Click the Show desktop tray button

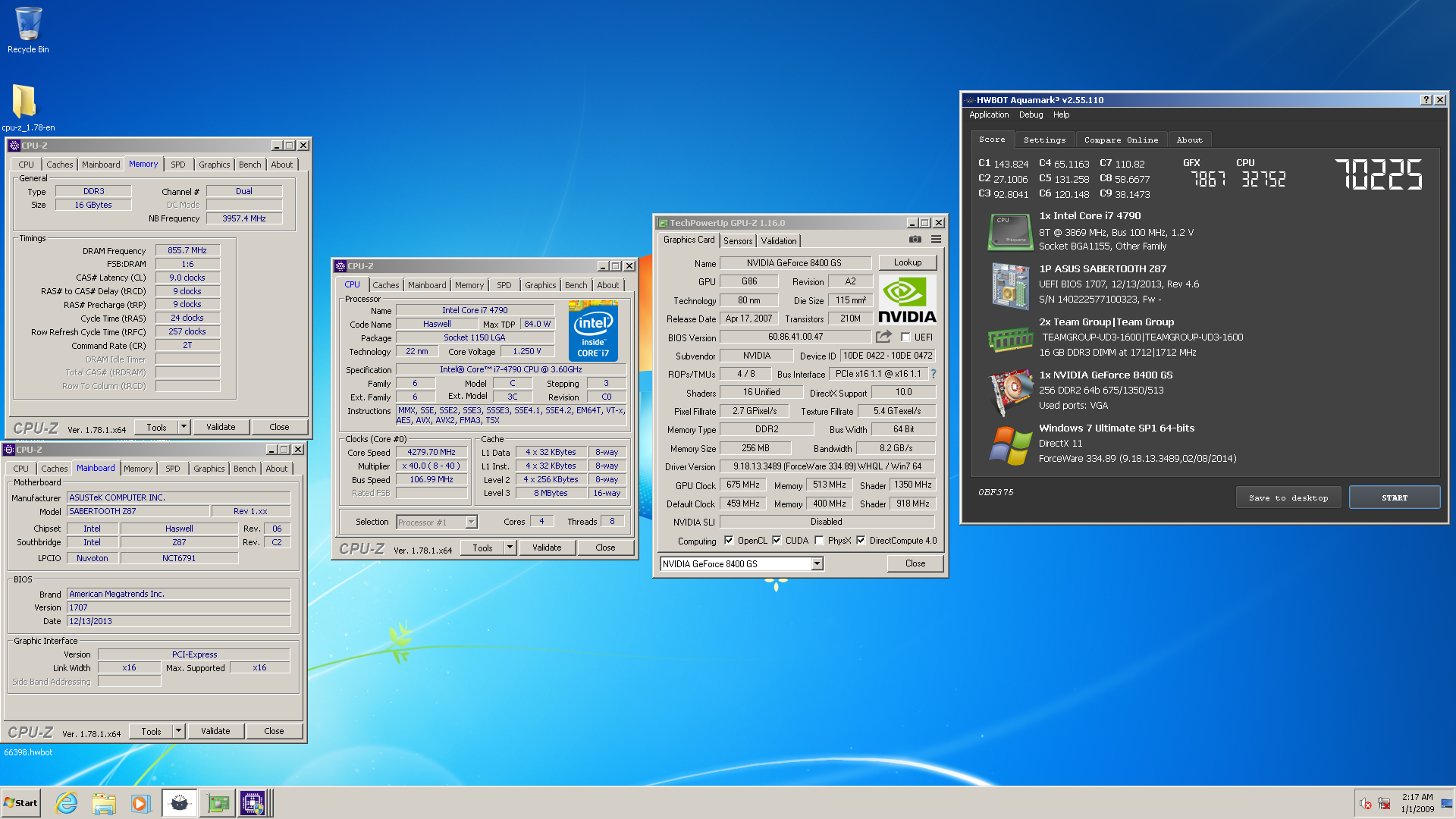[1447, 803]
